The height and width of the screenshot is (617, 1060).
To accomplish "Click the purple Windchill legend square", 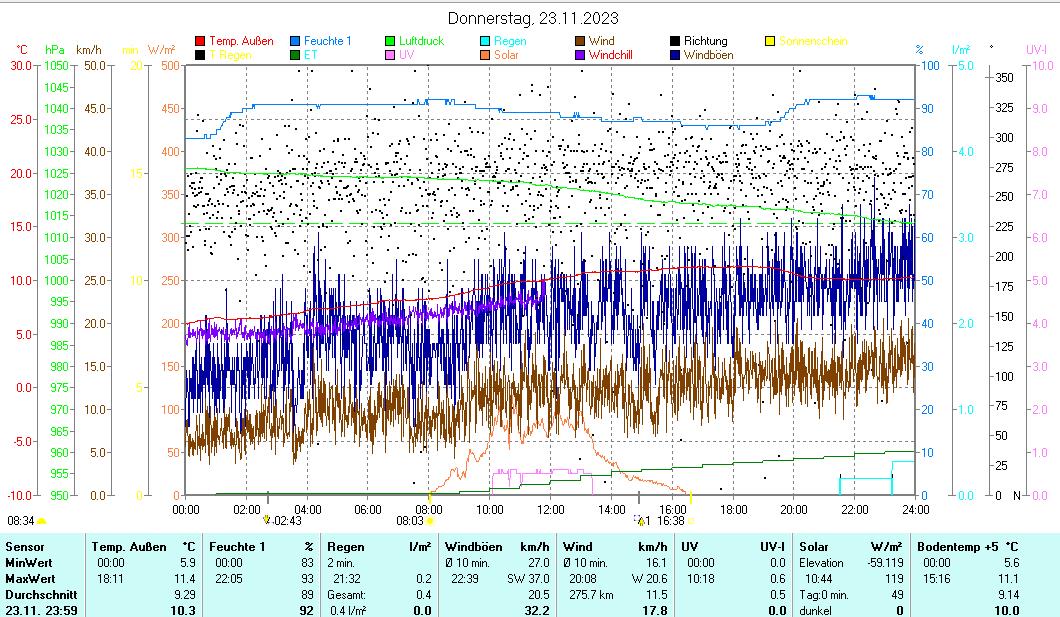I will (580, 55).
